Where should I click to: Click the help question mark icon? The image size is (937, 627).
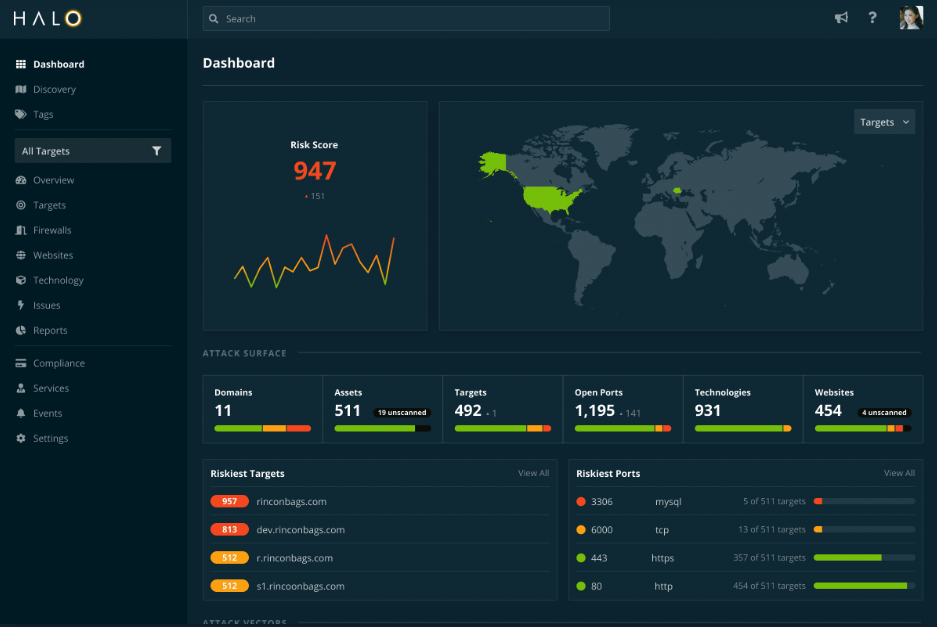[872, 17]
